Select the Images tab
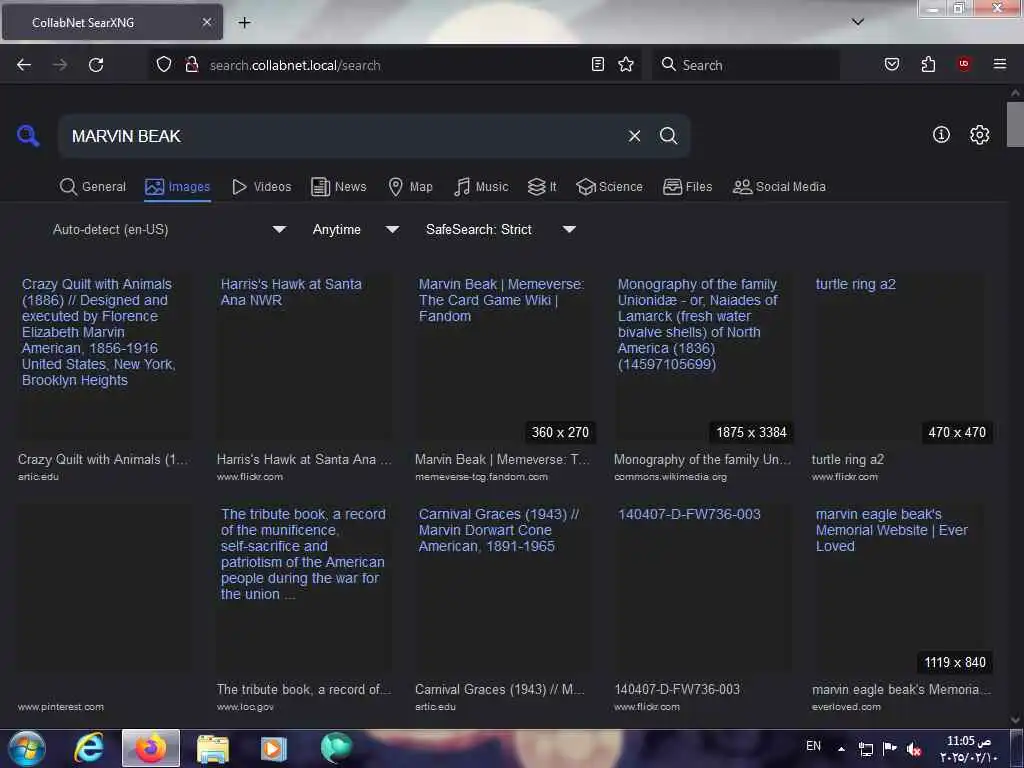The height and width of the screenshot is (768, 1024). (x=178, y=187)
